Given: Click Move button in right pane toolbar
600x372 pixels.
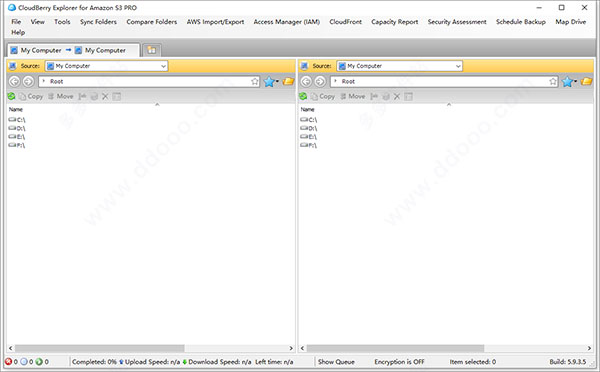Looking at the screenshot, I should pos(352,96).
